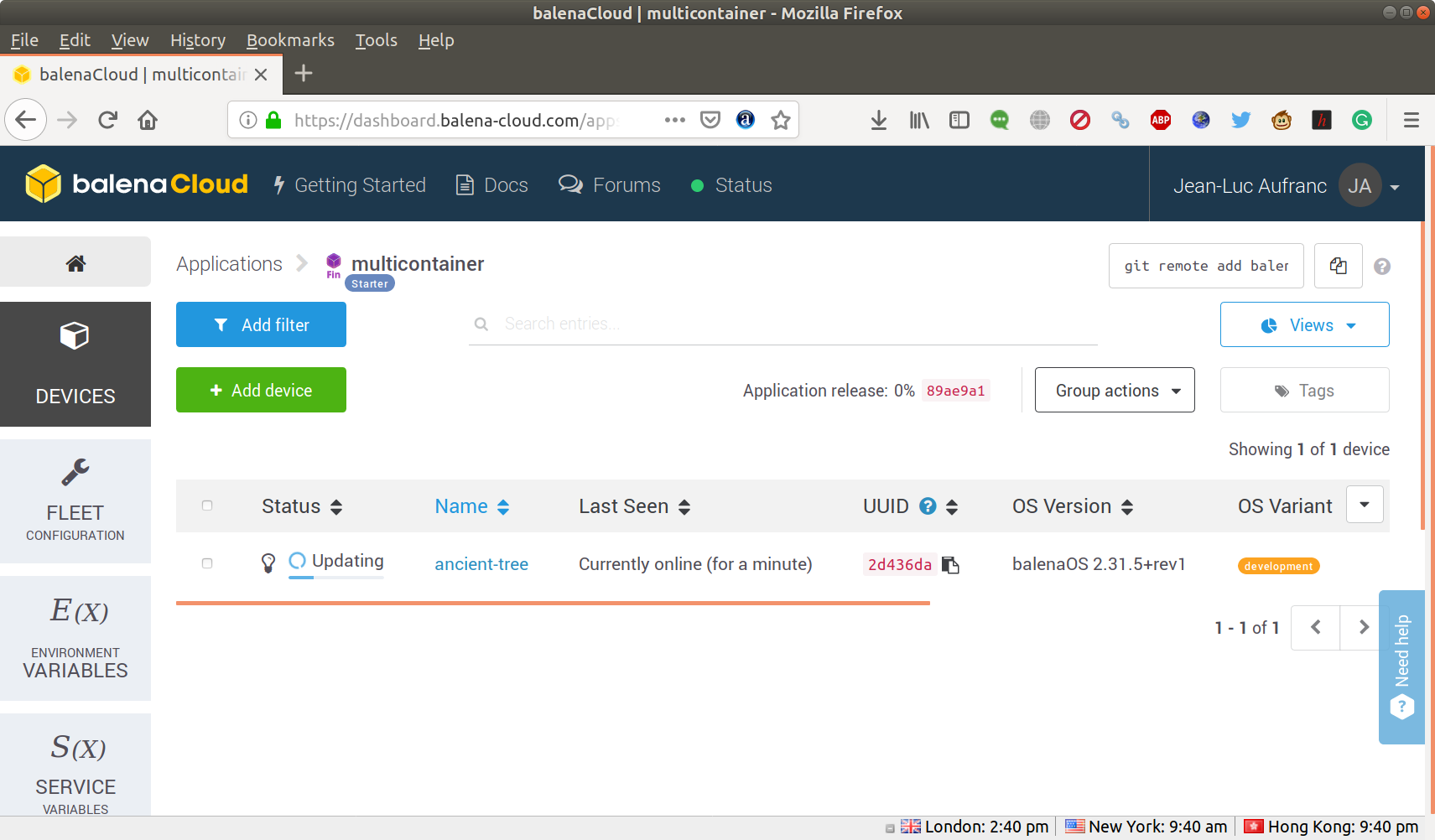Click the release commit 89ae9a1
The width and height of the screenshot is (1435, 840).
tap(955, 391)
